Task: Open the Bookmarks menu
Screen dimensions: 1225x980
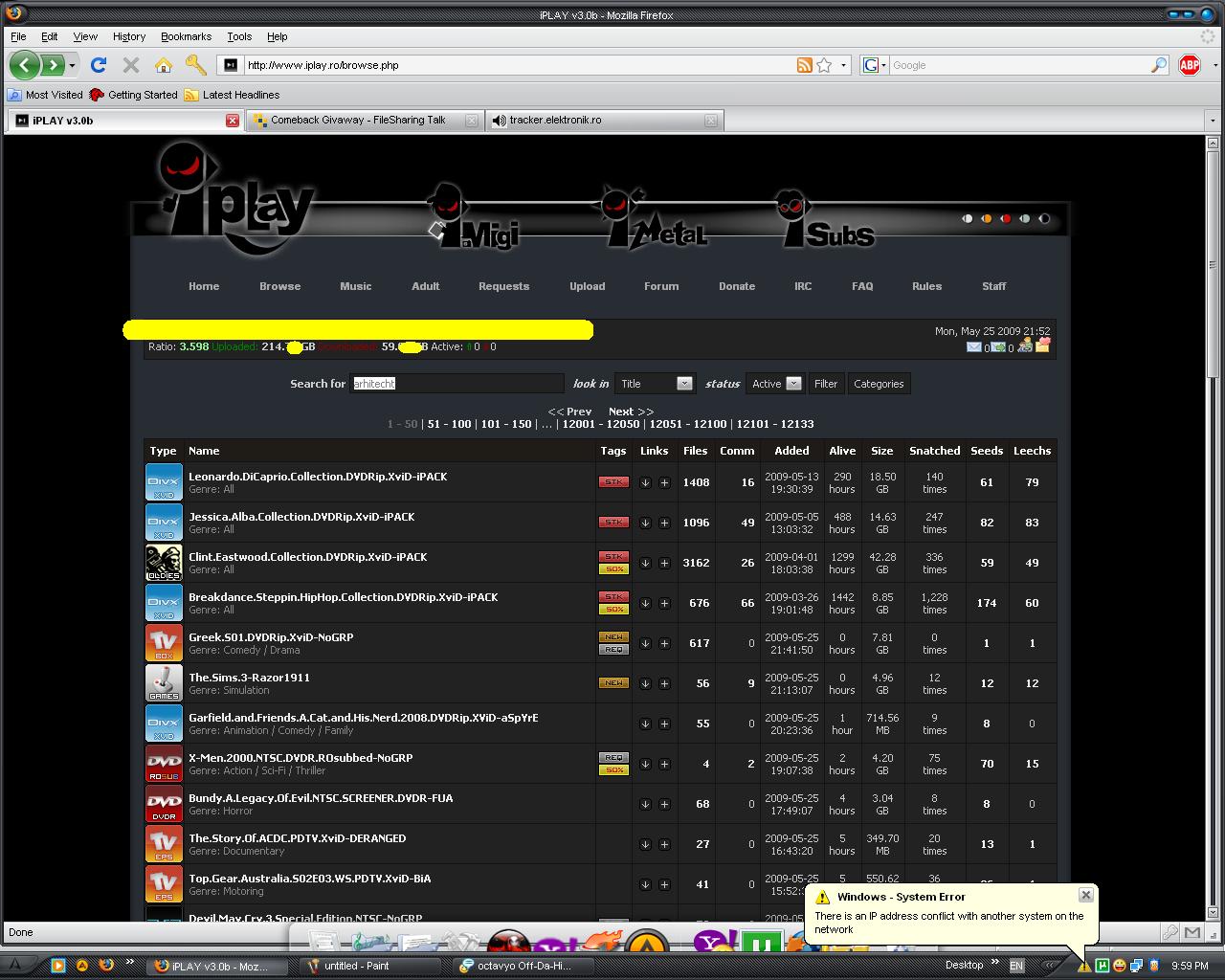Action: [186, 36]
